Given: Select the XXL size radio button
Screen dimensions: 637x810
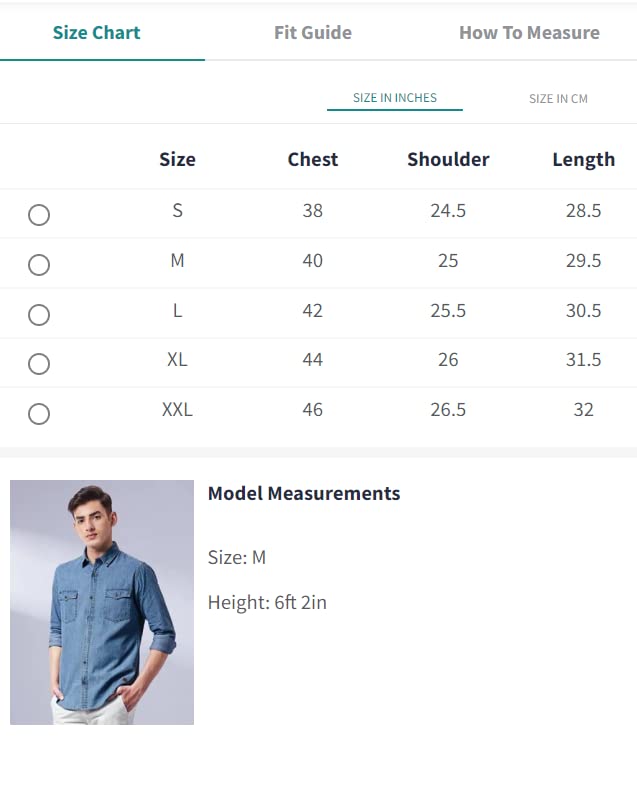Looking at the screenshot, I should tap(39, 414).
